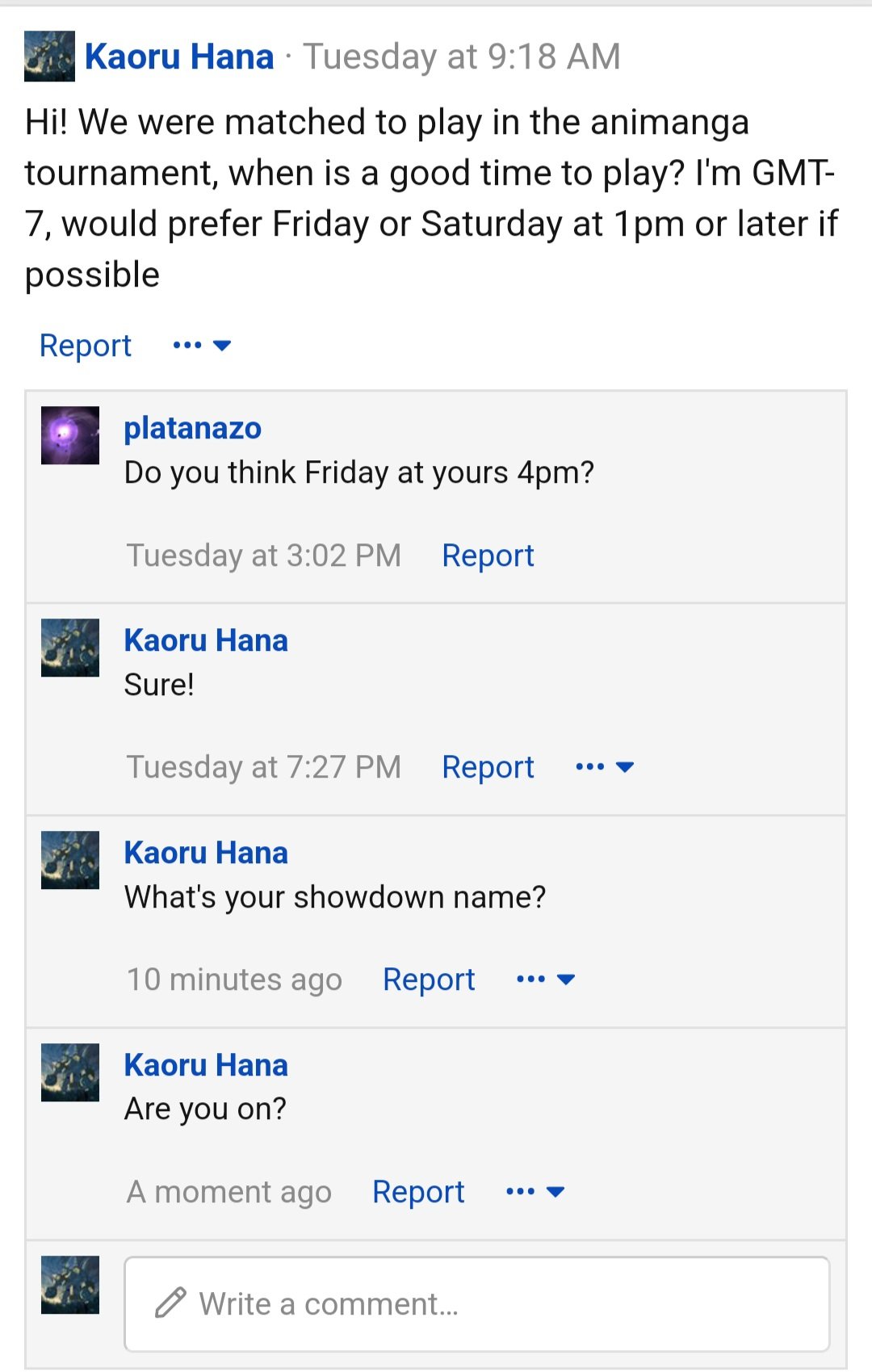
Task: Report the comment posted a moment ago
Action: [418, 1192]
